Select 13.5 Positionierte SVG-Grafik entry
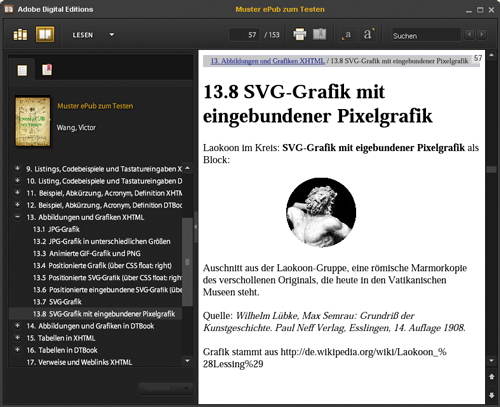Image resolution: width=500 pixels, height=407 pixels. (107, 278)
